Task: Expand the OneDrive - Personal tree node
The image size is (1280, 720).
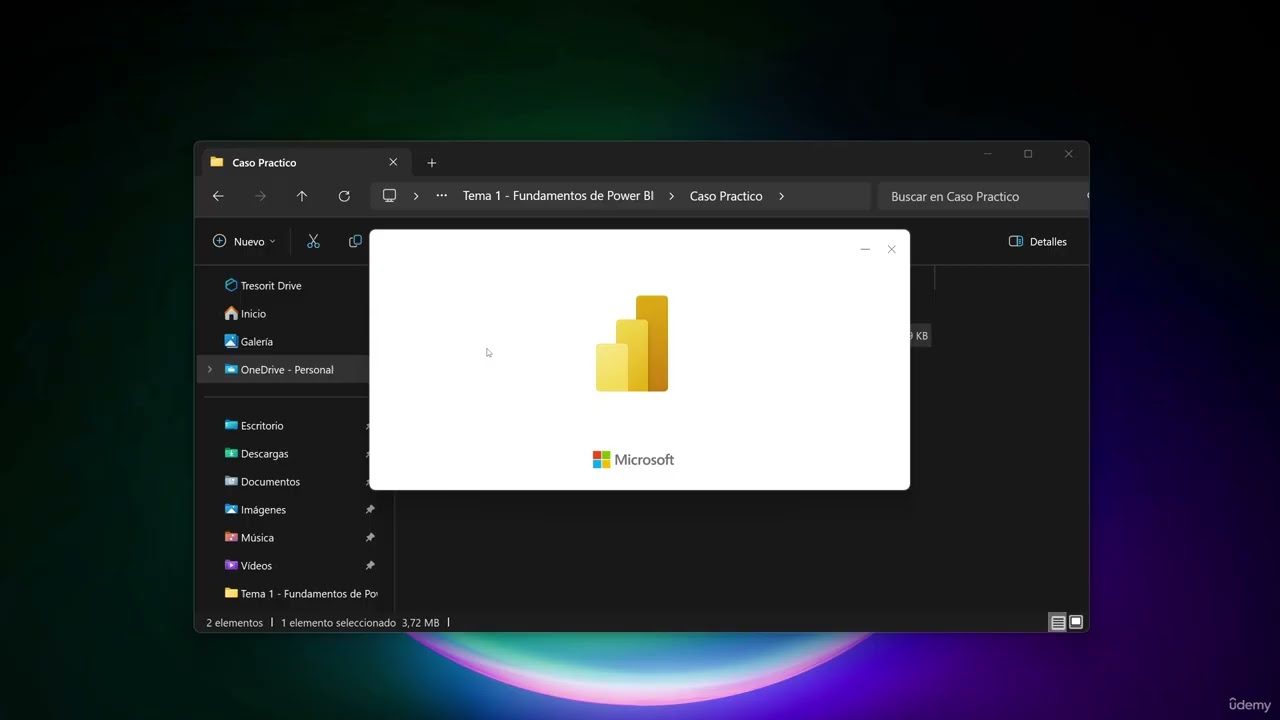Action: pyautogui.click(x=210, y=369)
